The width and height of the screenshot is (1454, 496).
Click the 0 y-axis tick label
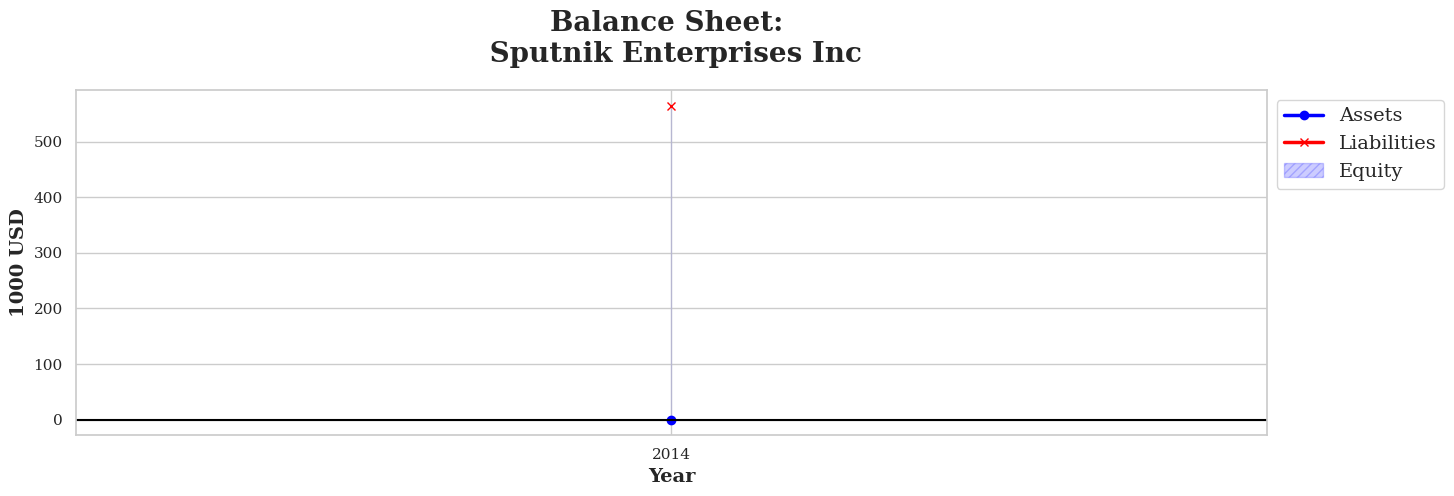(58, 420)
